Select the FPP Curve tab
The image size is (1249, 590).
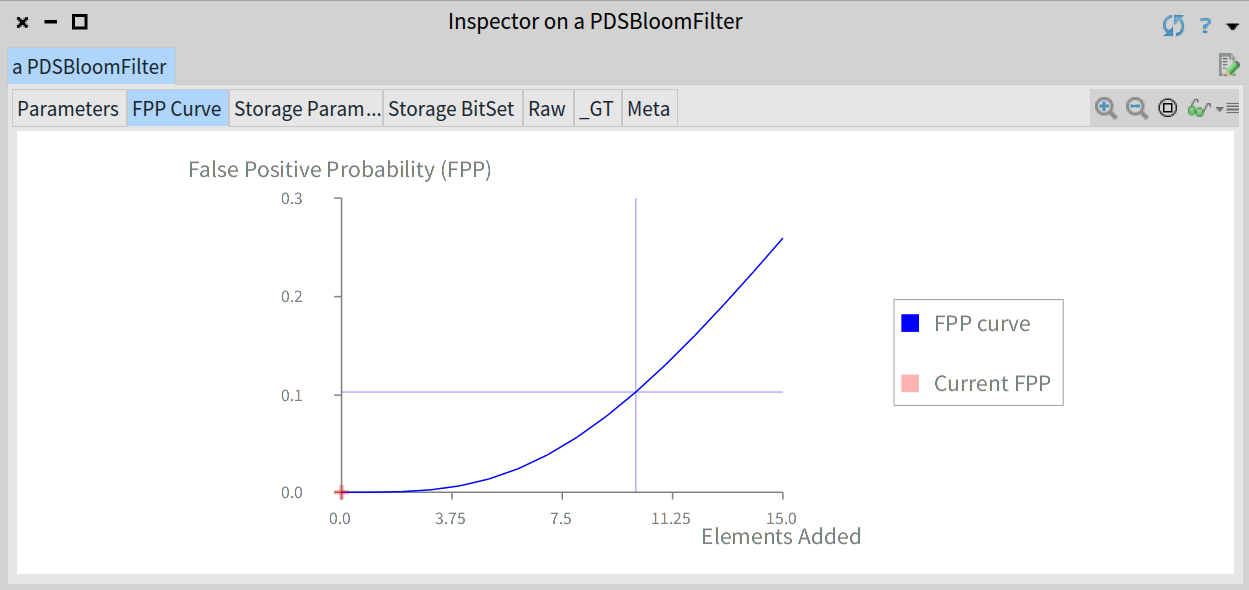pyautogui.click(x=177, y=108)
